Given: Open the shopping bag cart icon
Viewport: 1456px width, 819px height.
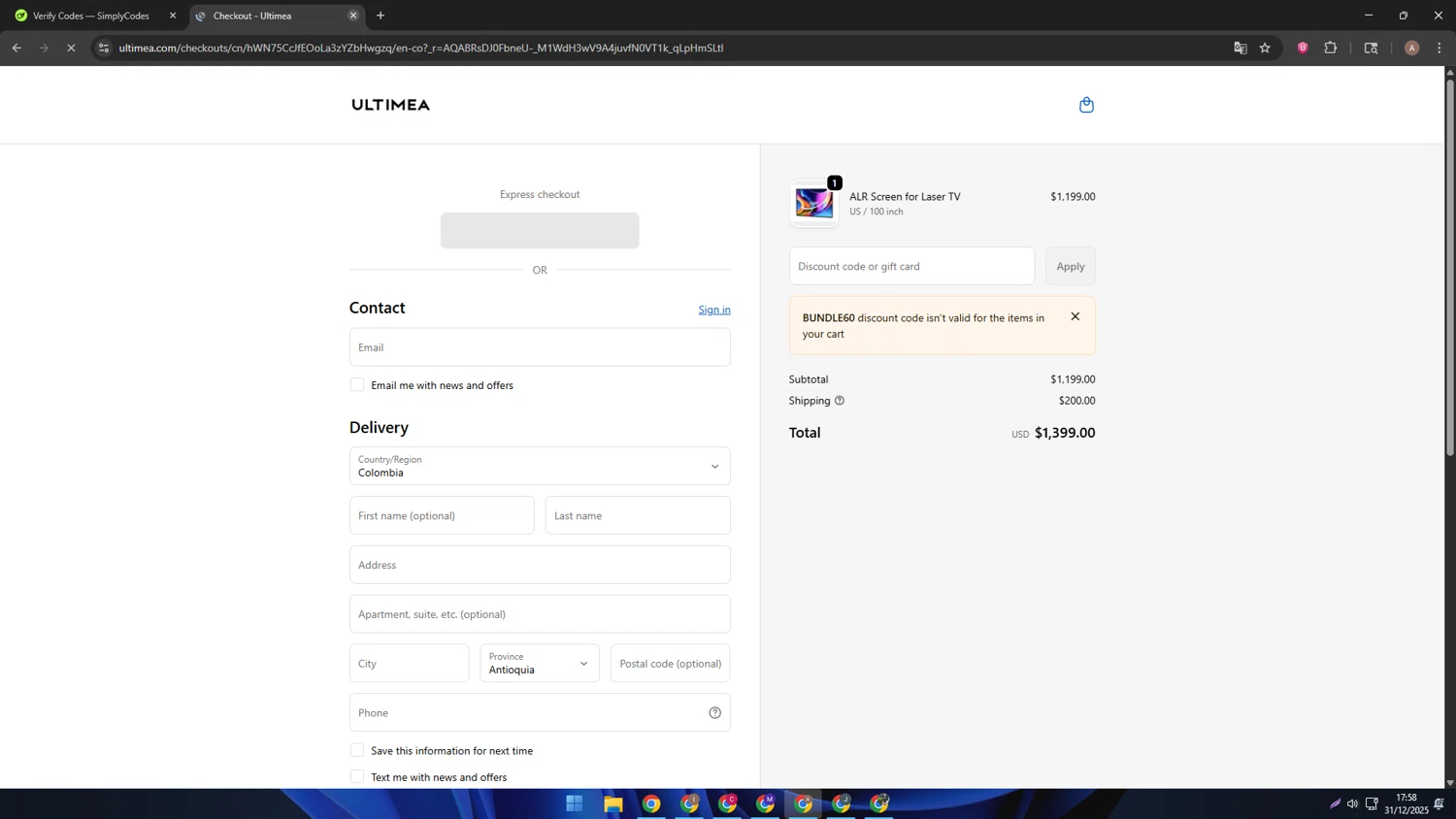Looking at the screenshot, I should [1086, 105].
